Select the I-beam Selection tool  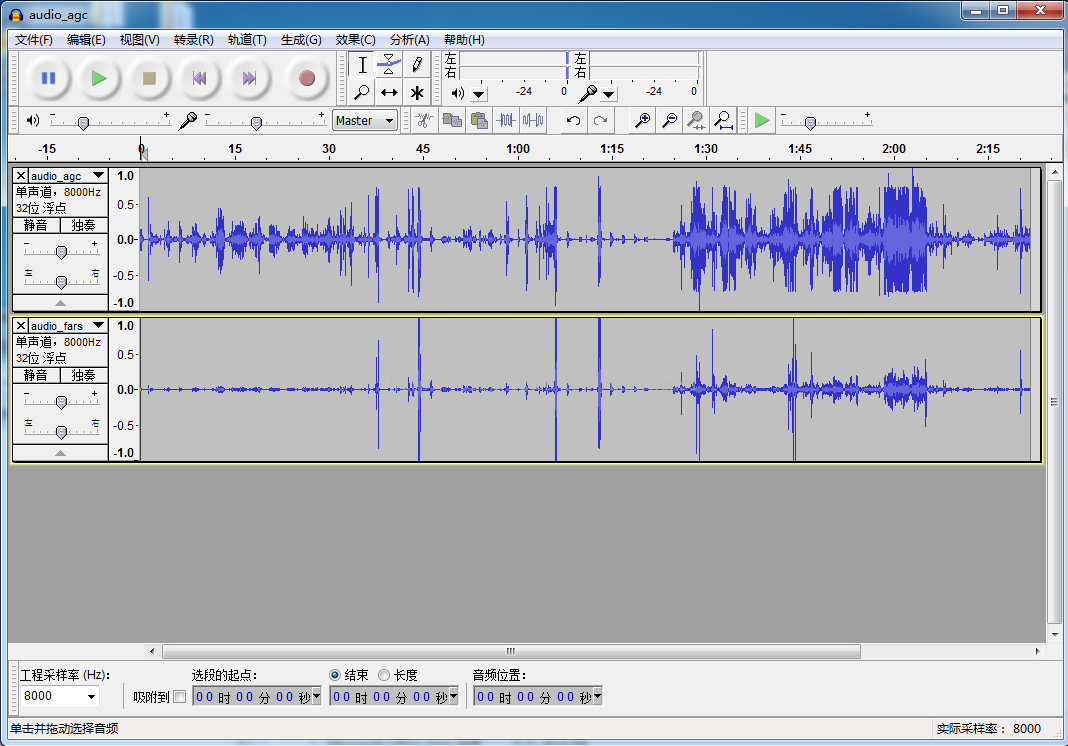pos(362,65)
